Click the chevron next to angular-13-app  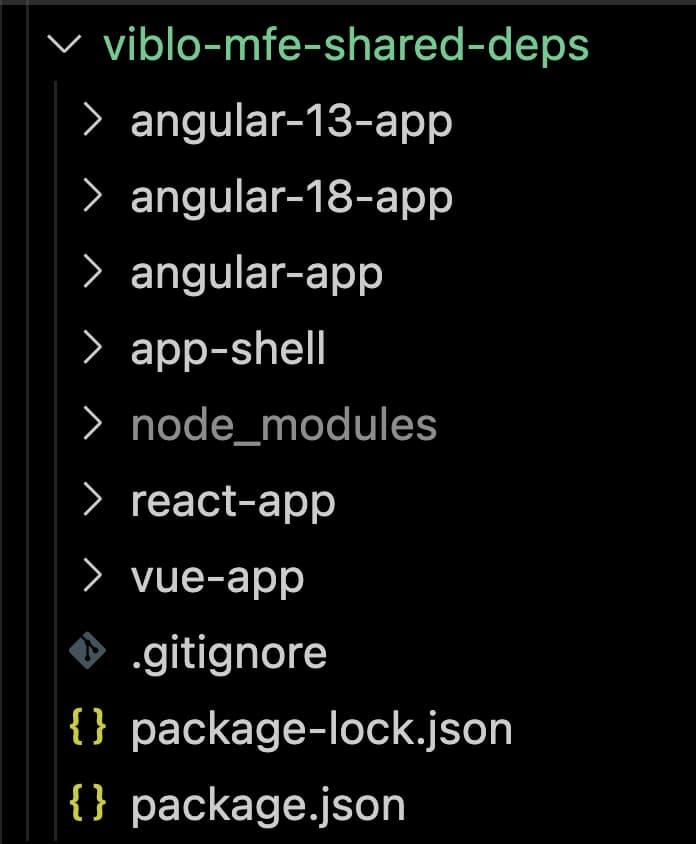click(93, 120)
